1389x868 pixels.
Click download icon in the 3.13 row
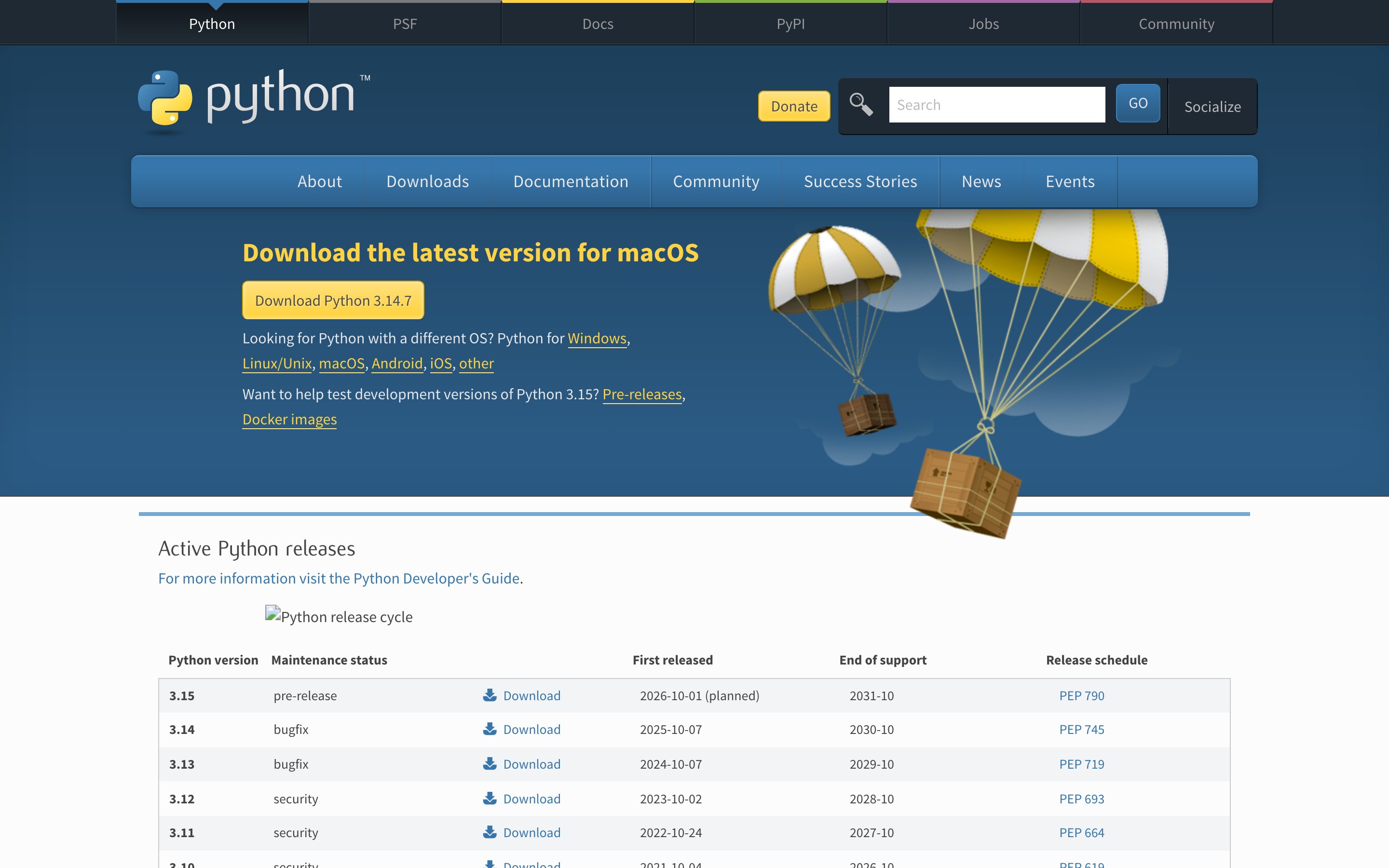[x=490, y=763]
